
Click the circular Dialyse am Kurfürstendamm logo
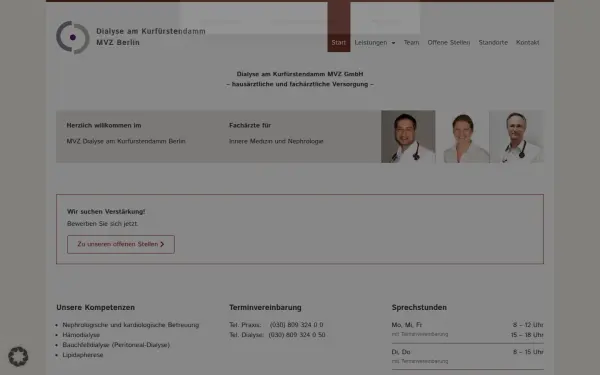pyautogui.click(x=73, y=37)
